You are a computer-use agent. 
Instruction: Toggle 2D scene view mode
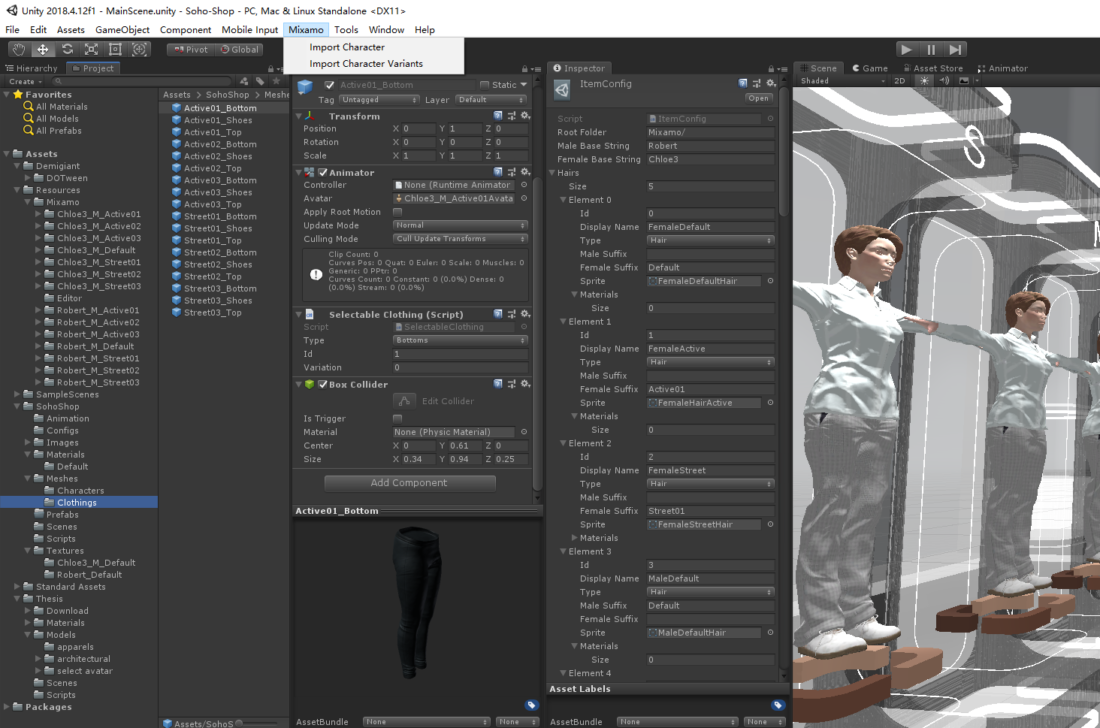[x=899, y=81]
